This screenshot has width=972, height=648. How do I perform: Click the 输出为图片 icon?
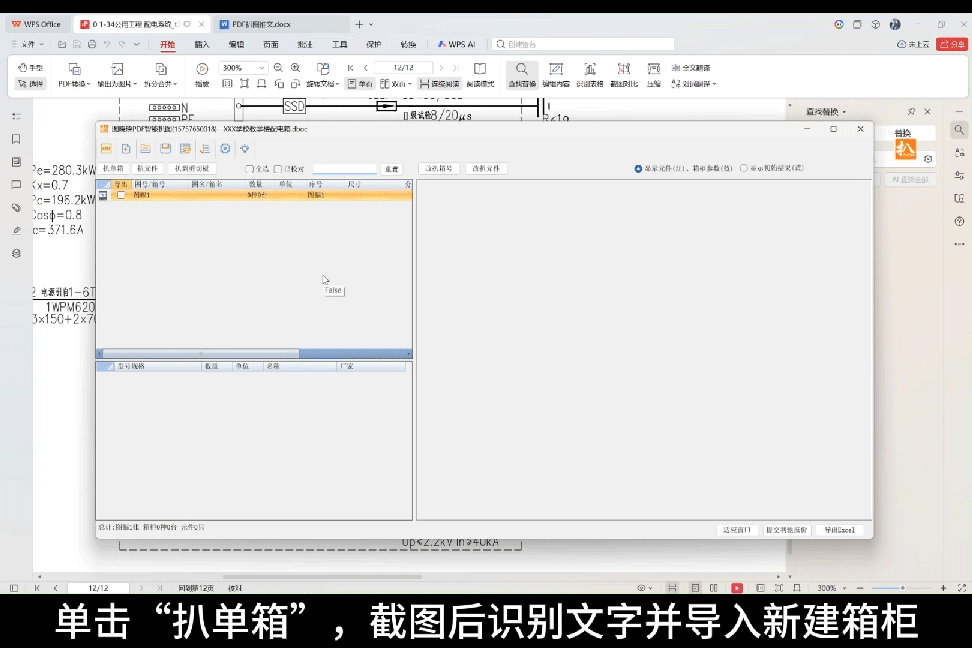(117, 69)
